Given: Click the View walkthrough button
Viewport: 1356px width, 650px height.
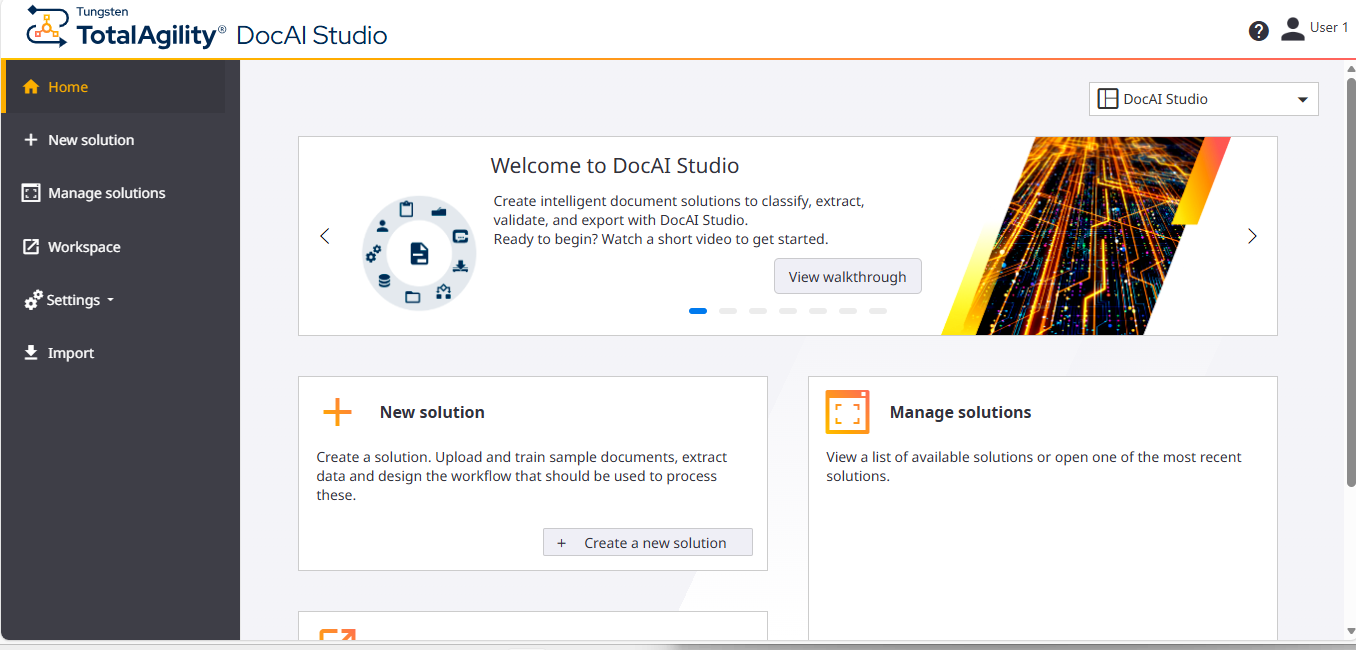Looking at the screenshot, I should (847, 276).
